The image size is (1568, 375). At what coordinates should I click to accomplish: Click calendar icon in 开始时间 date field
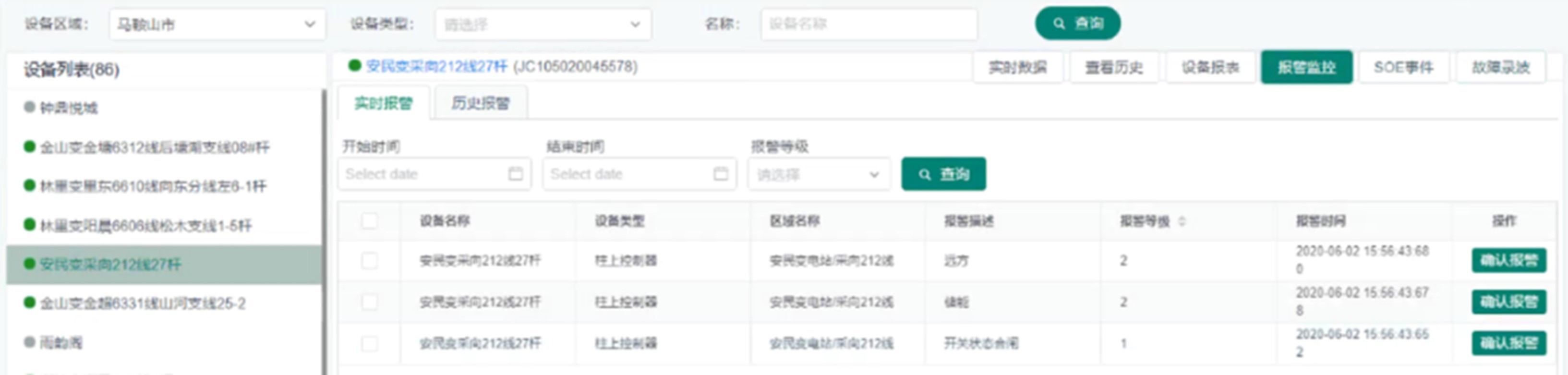point(515,174)
